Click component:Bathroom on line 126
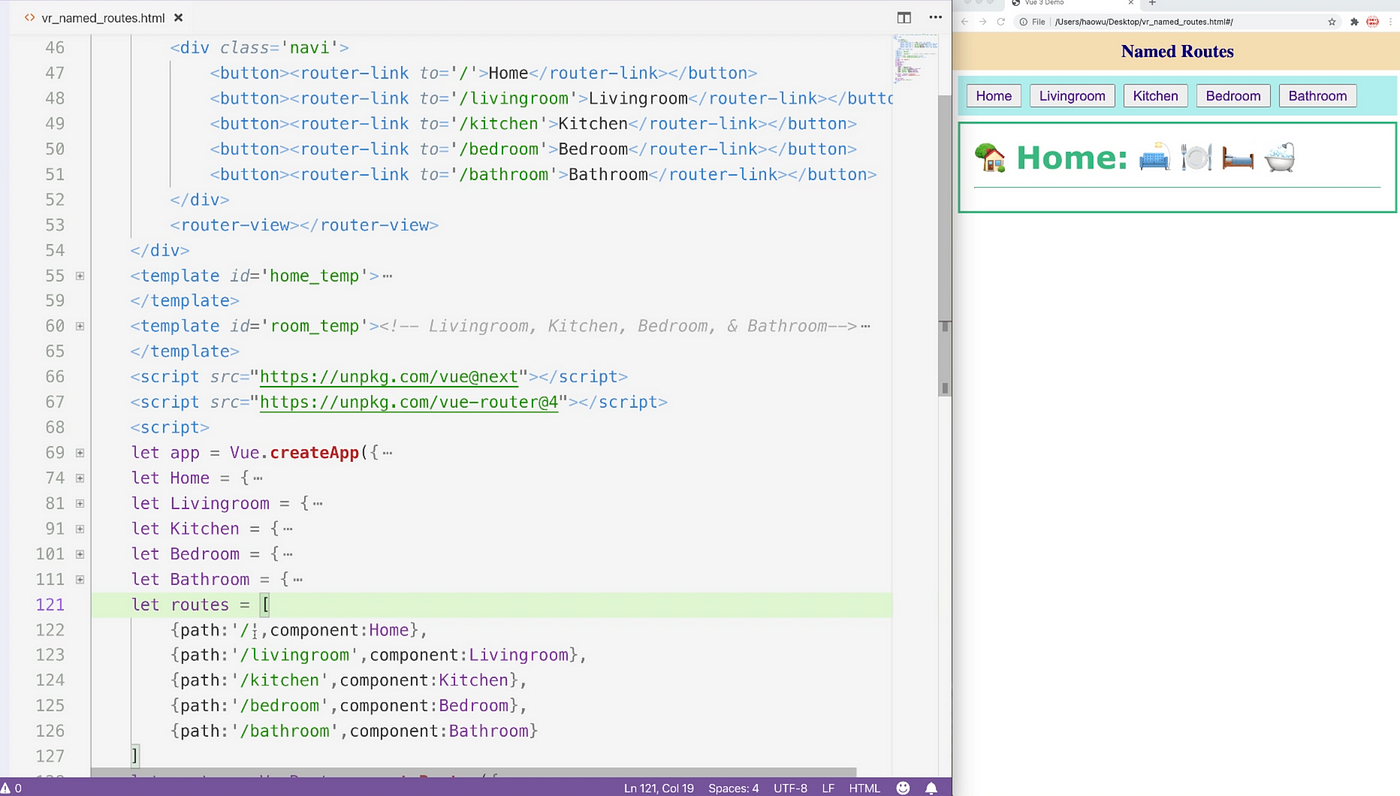 click(x=439, y=731)
